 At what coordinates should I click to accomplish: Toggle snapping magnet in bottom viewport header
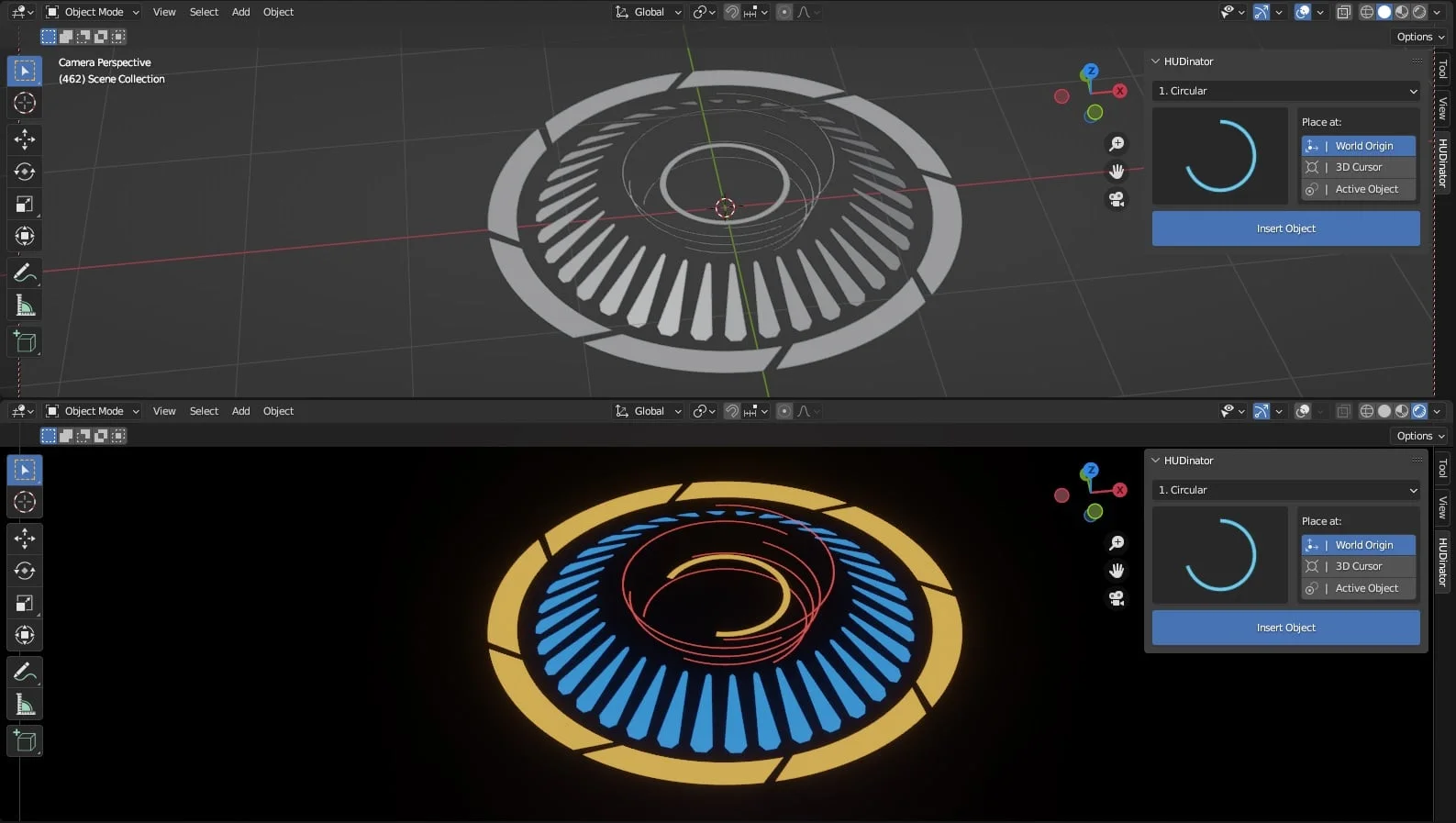(x=732, y=411)
